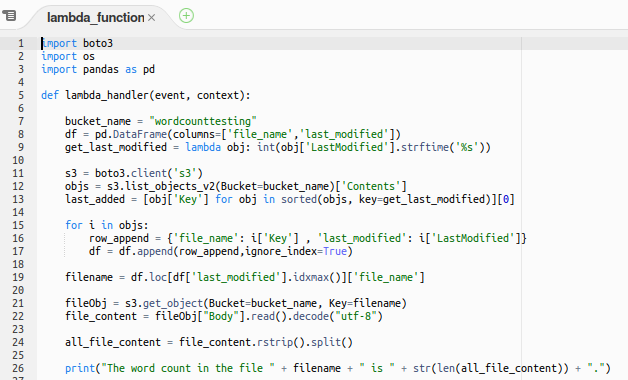This screenshot has width=628, height=380.
Task: Open the tab list menu icon
Action: [x=9, y=16]
